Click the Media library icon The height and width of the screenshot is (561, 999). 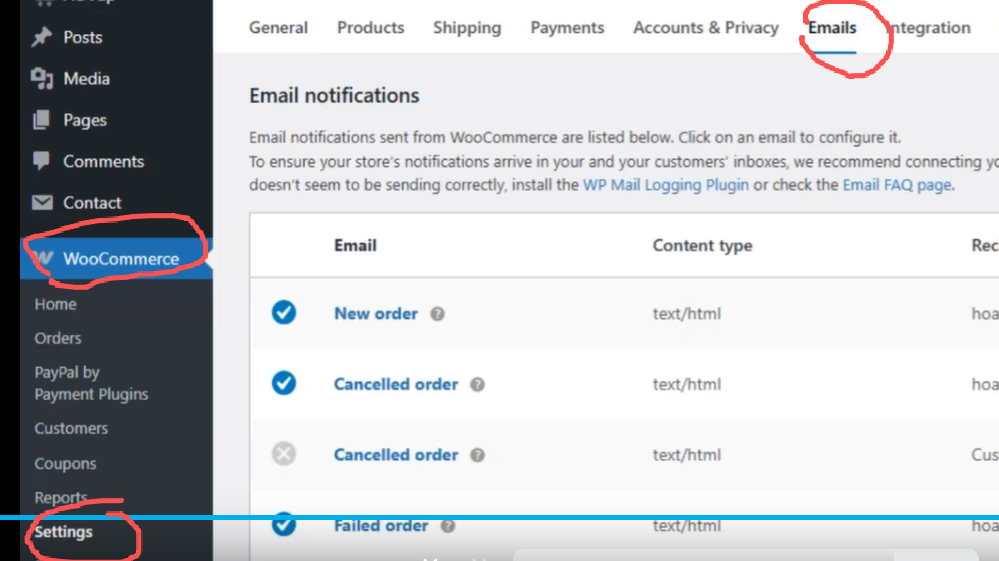coord(42,78)
